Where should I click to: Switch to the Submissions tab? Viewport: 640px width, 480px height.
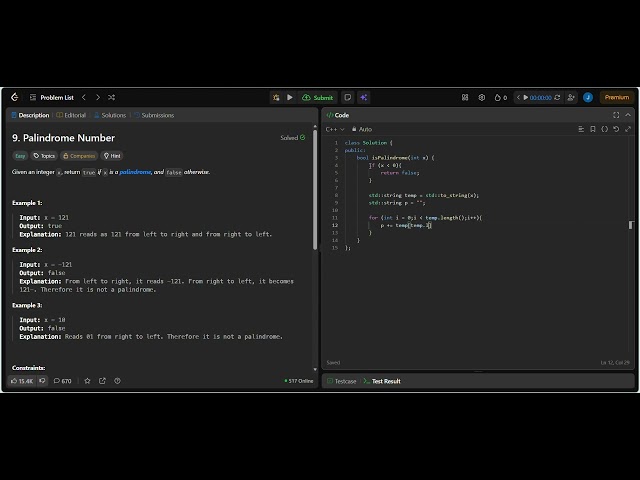(155, 115)
